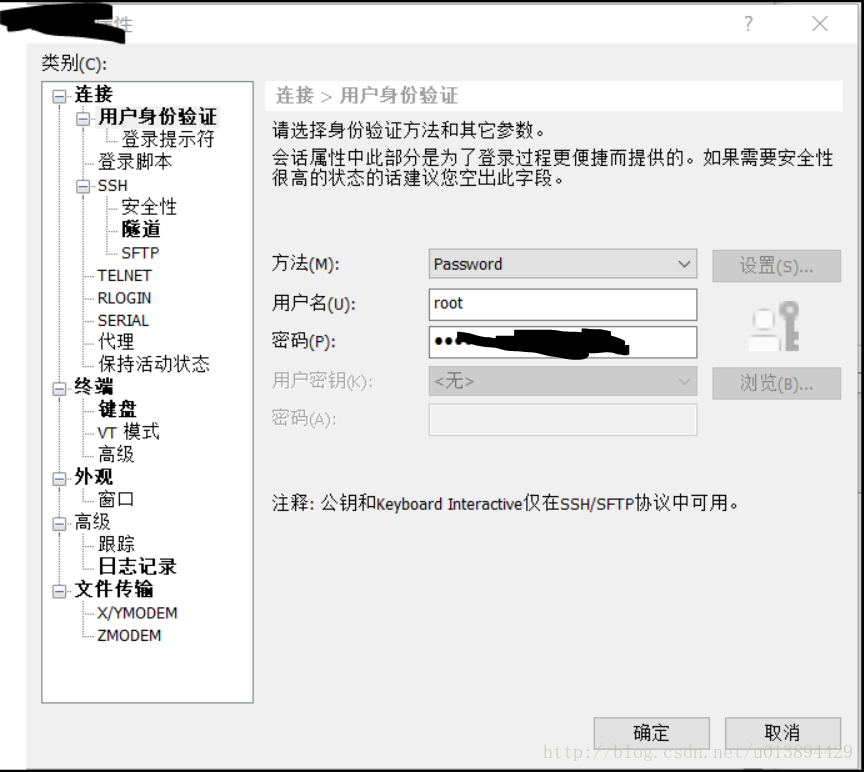864x772 pixels.
Task: Cancel with the 取消 button
Action: coord(782,733)
